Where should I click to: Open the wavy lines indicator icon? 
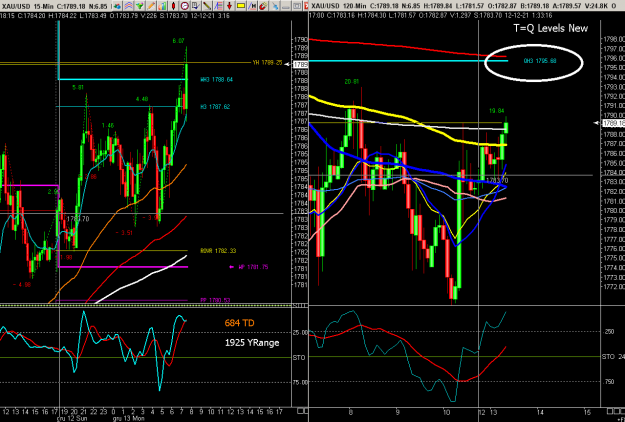pyautogui.click(x=128, y=6)
